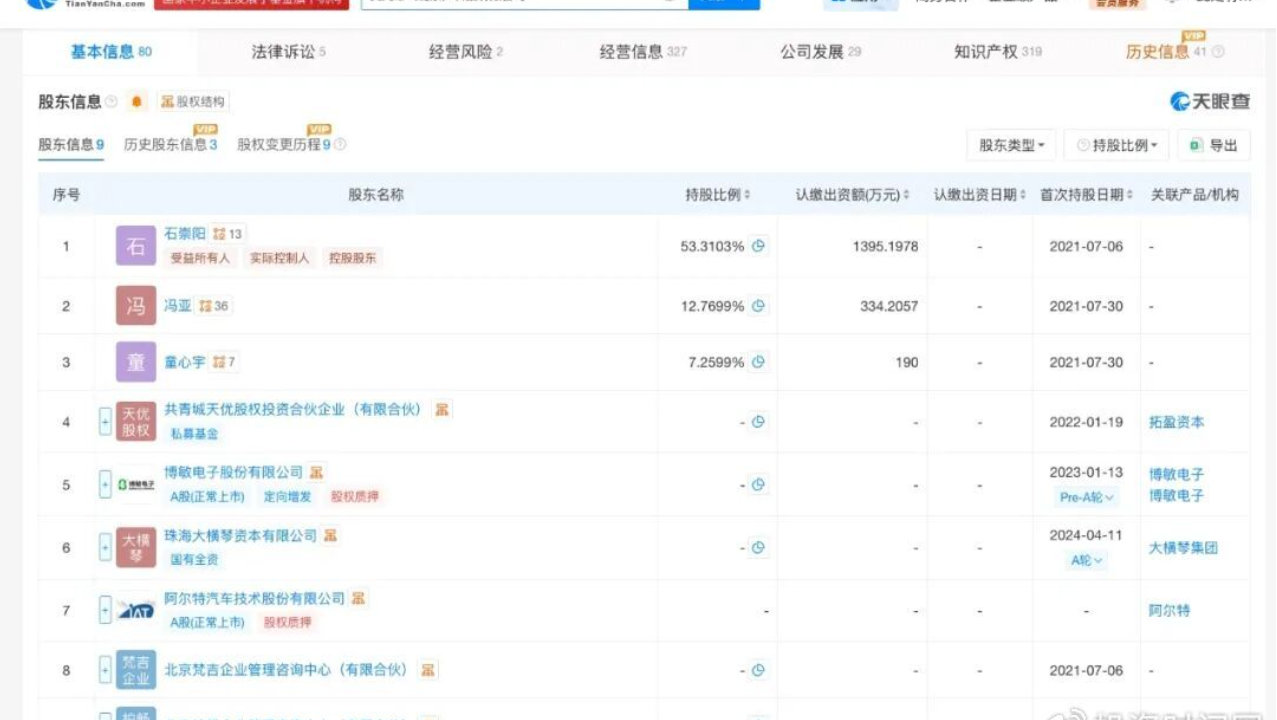Click the pie chart icon in 北京梵吉 row

pyautogui.click(x=758, y=670)
